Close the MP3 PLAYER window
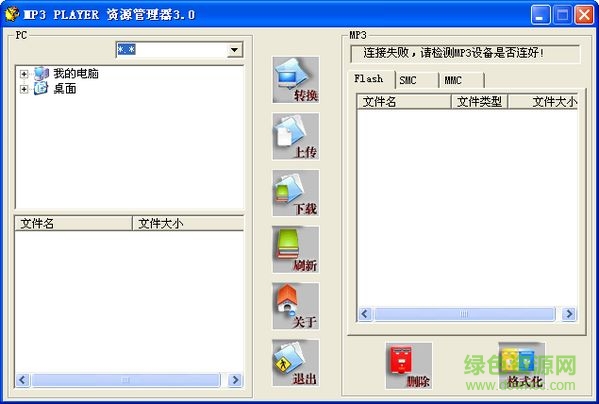599x404 pixels. [584, 15]
